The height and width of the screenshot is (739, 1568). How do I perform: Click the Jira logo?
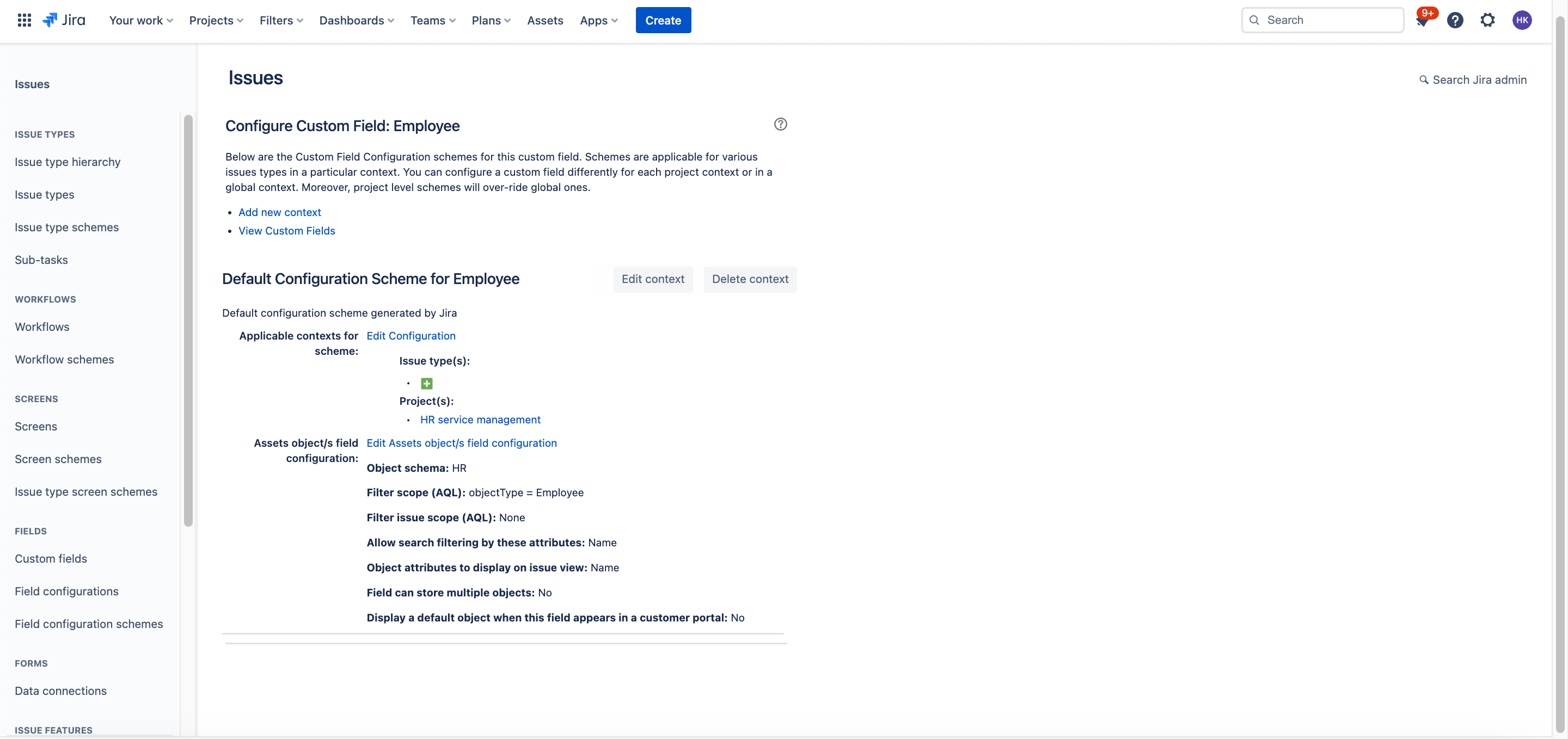click(x=64, y=20)
